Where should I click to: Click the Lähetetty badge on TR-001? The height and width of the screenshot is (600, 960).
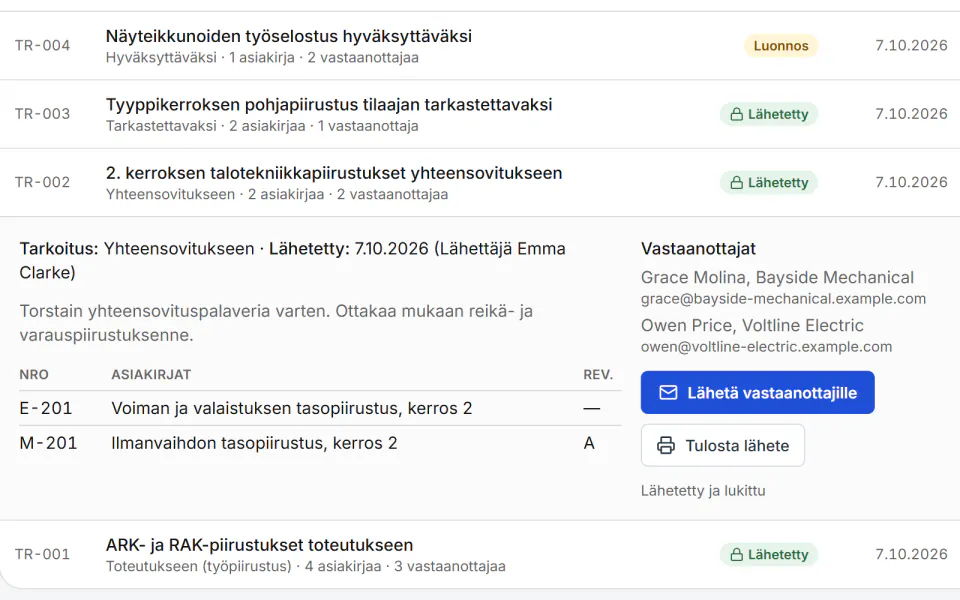pos(768,555)
